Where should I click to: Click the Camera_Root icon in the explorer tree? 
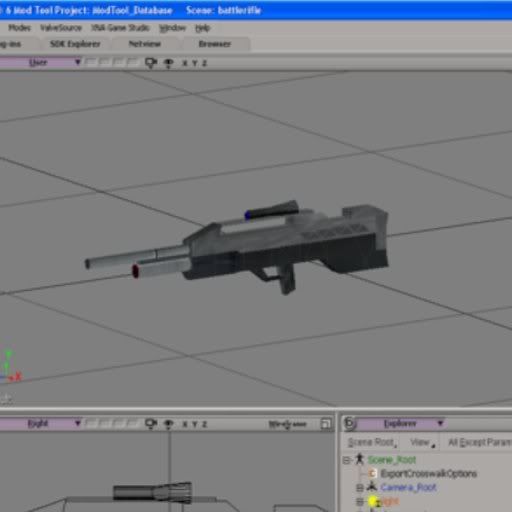click(372, 487)
